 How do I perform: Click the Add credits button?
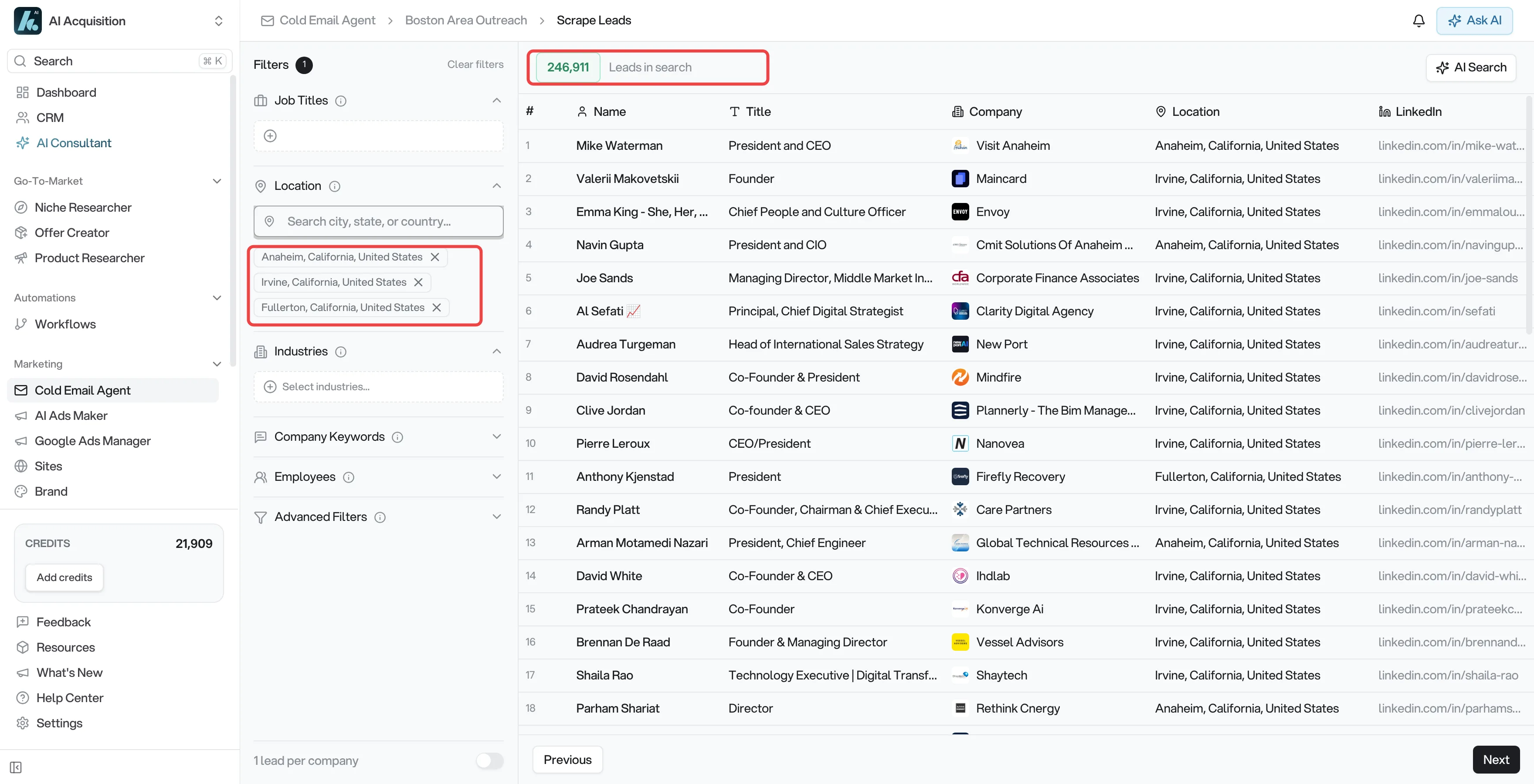pyautogui.click(x=64, y=578)
